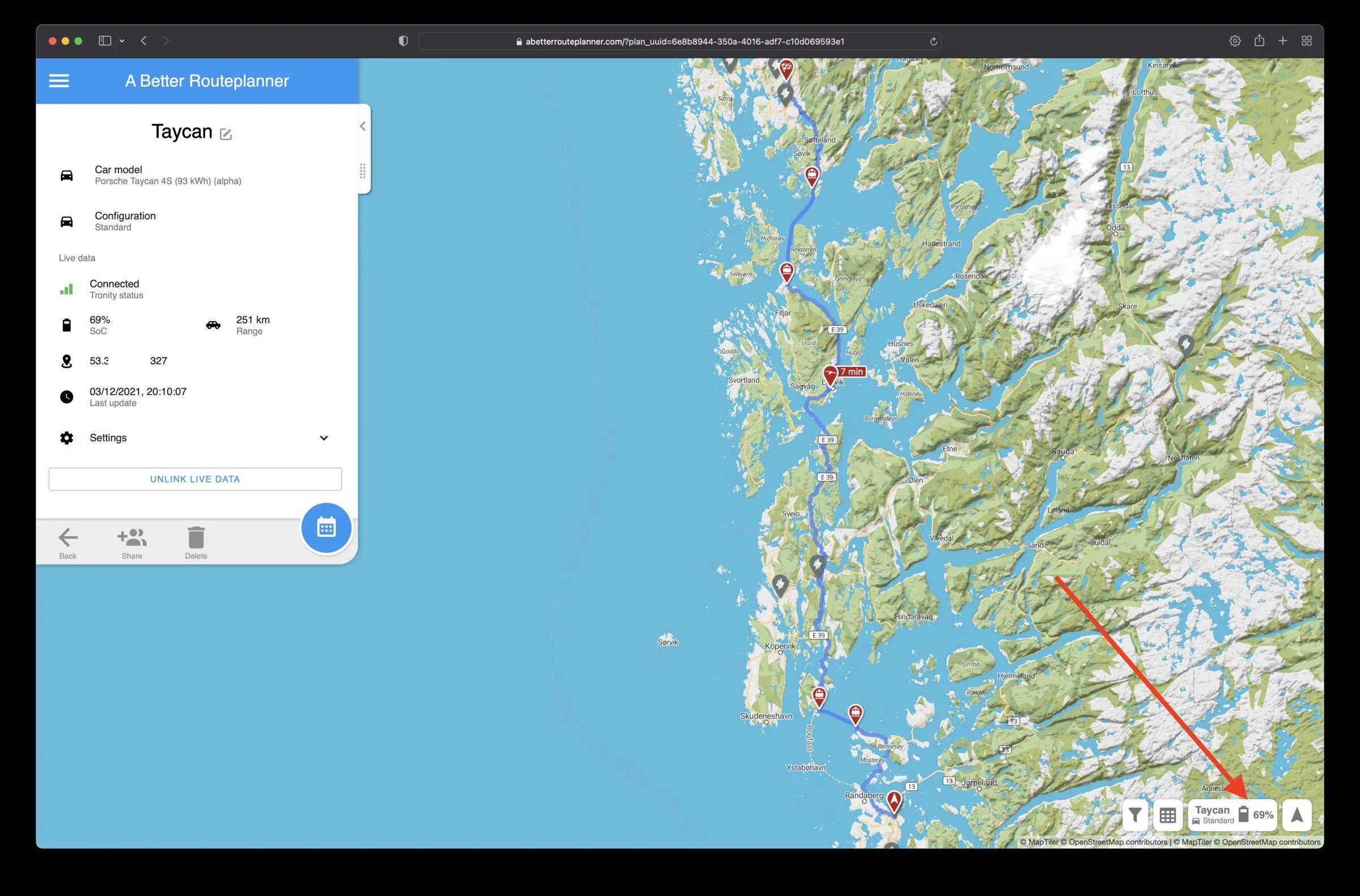Click the 7 min charging stop marker
This screenshot has width=1360, height=896.
tap(831, 375)
